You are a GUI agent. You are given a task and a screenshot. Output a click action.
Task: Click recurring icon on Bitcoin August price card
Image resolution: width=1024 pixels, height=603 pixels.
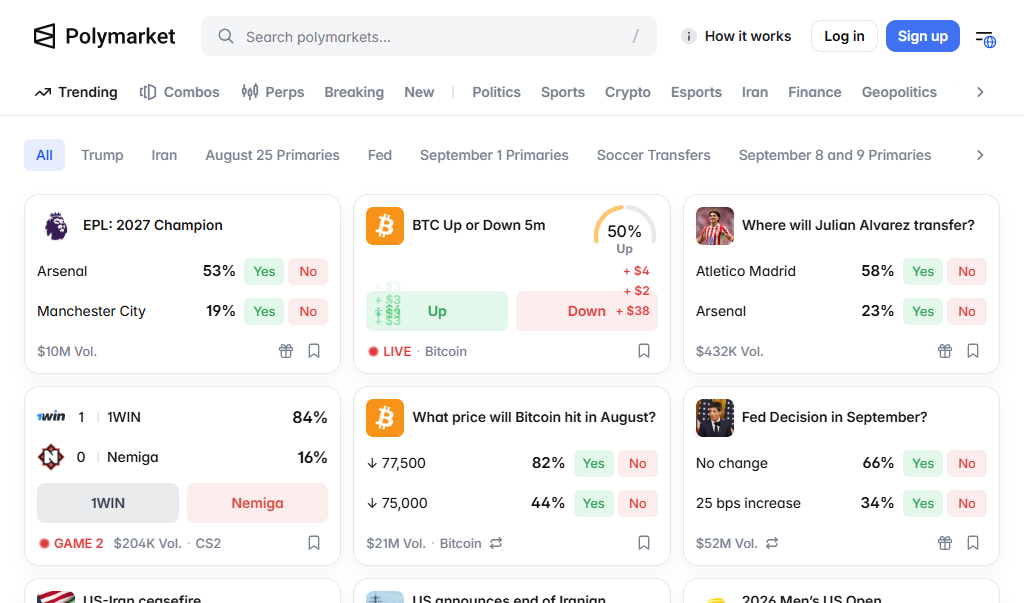[x=496, y=543]
